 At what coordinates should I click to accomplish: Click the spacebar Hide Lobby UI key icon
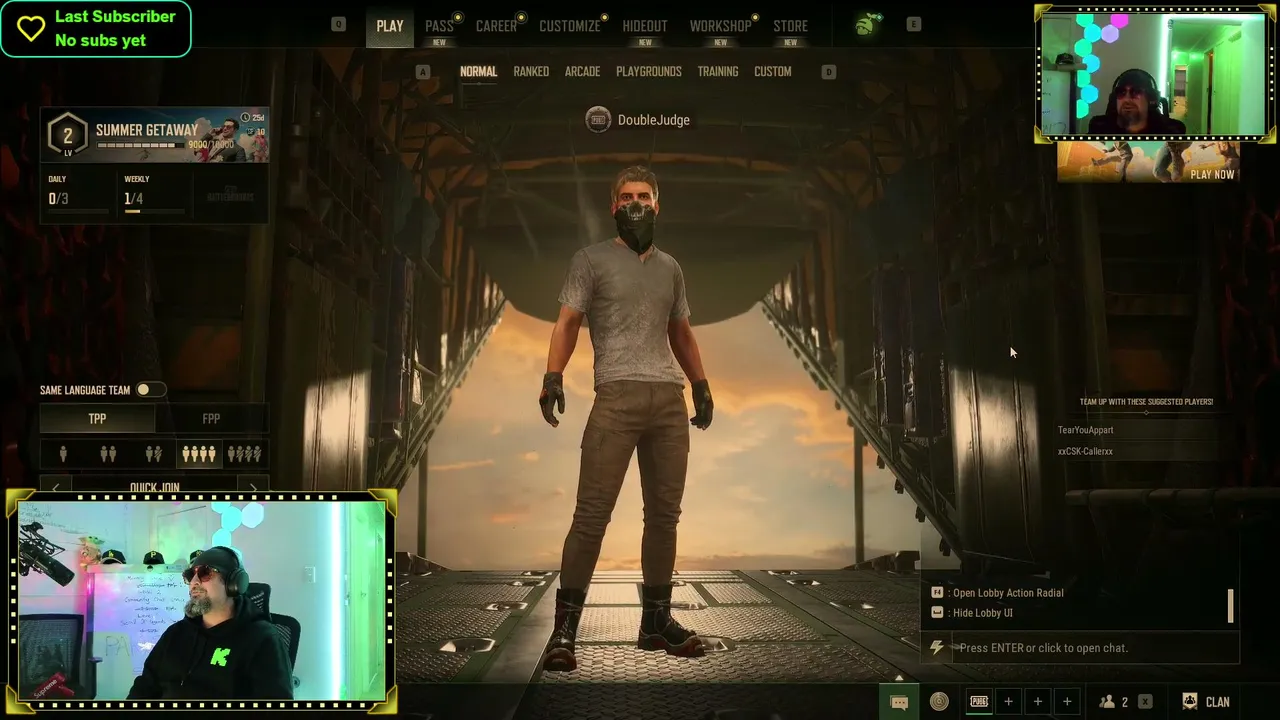coord(937,613)
